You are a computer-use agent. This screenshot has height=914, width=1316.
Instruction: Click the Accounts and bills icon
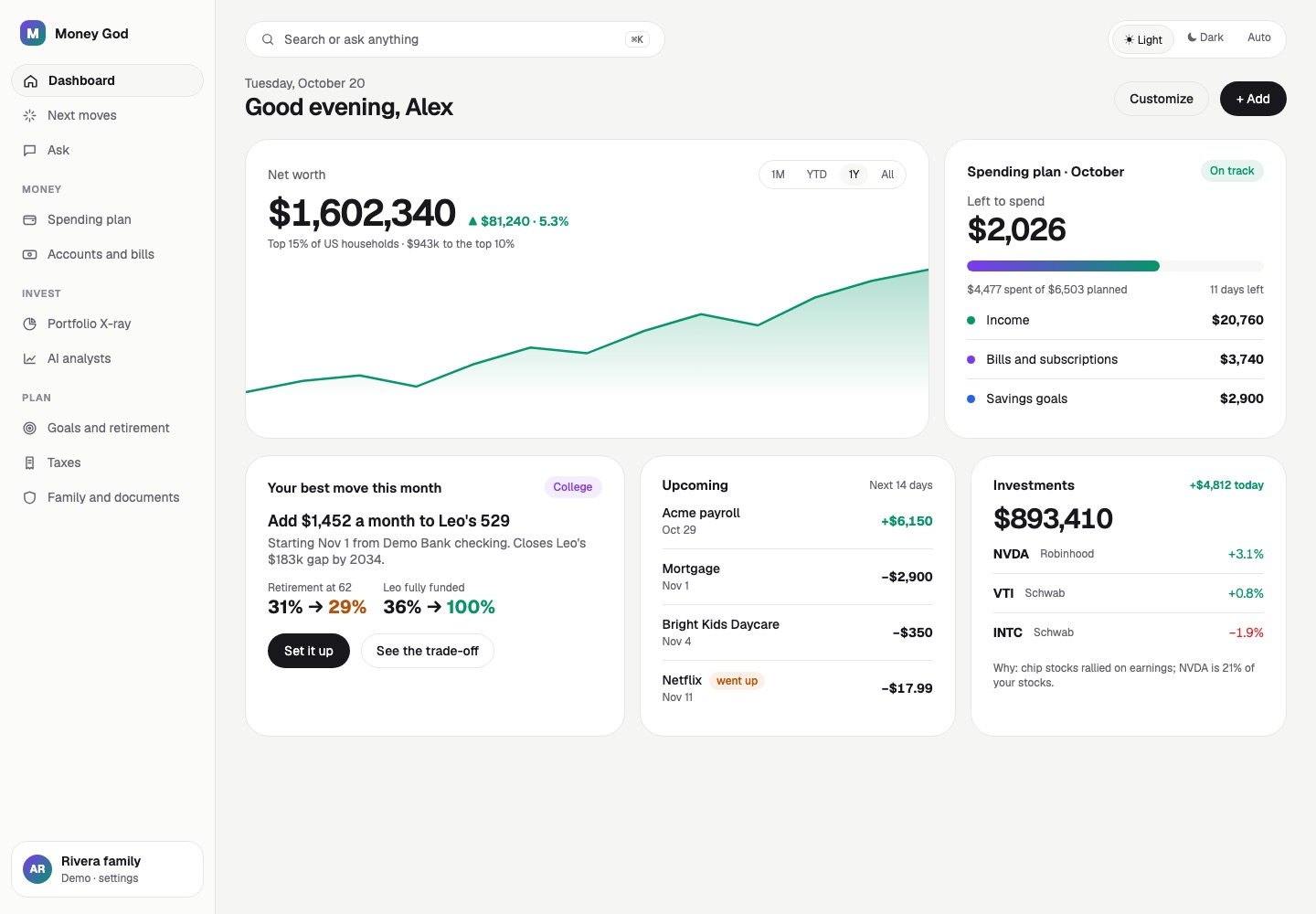[29, 254]
